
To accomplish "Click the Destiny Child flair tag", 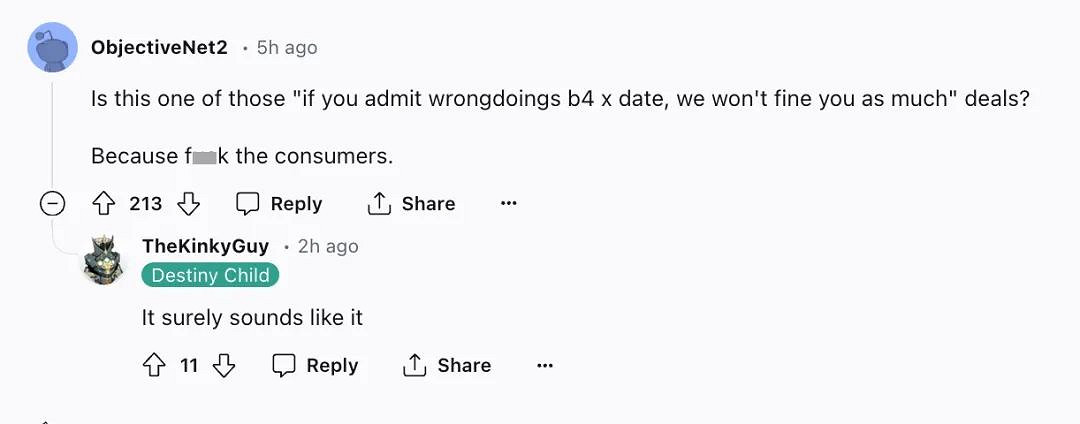I will 210,275.
